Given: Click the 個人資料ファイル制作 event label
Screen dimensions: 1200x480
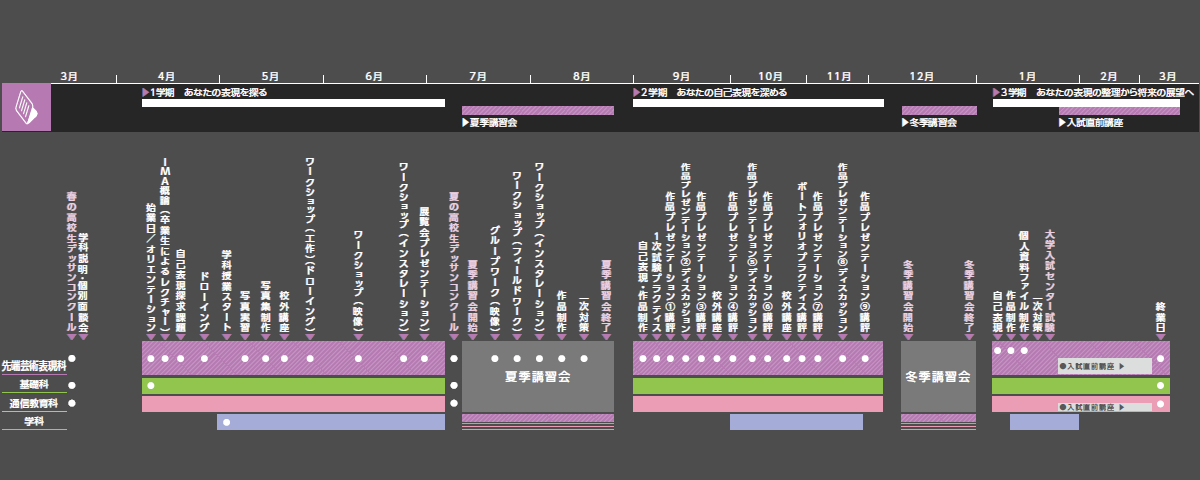Looking at the screenshot, I should coord(1024,283).
